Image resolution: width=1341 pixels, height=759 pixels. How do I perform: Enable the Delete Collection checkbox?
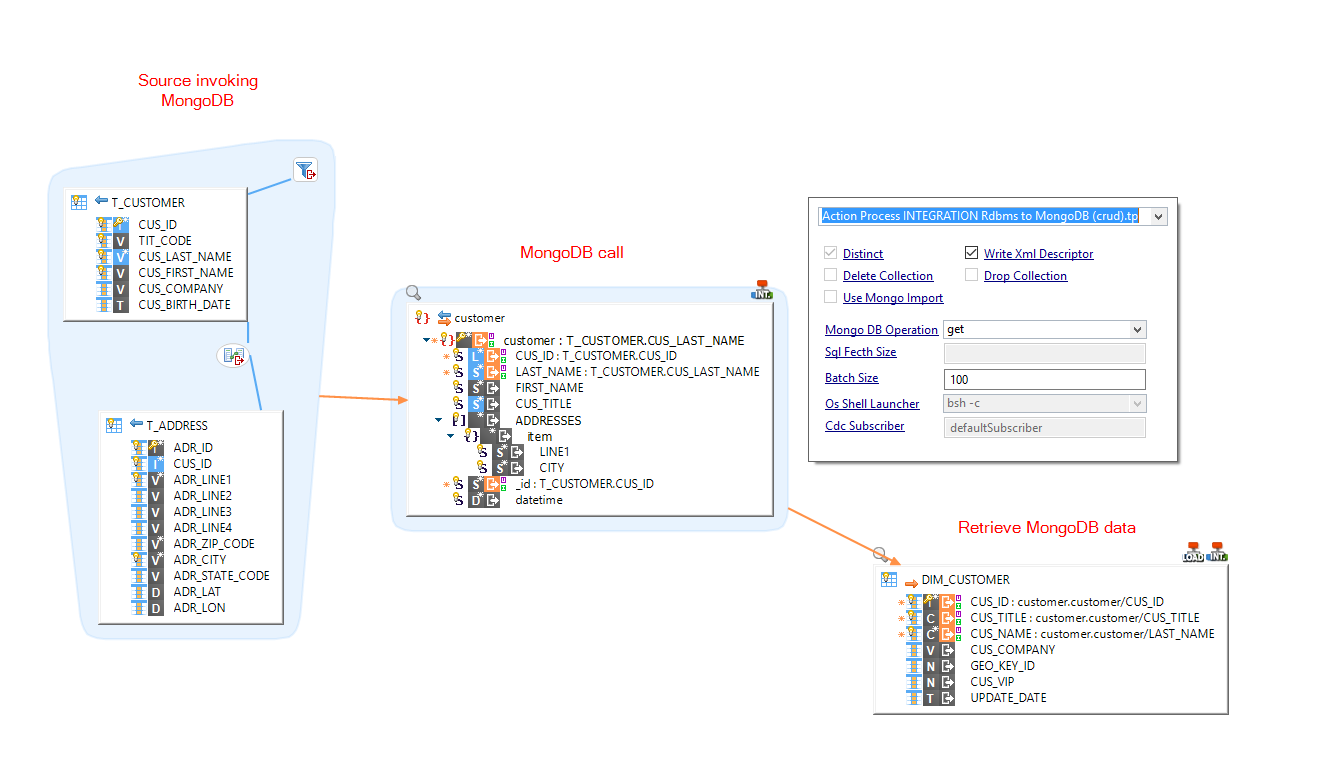point(830,275)
